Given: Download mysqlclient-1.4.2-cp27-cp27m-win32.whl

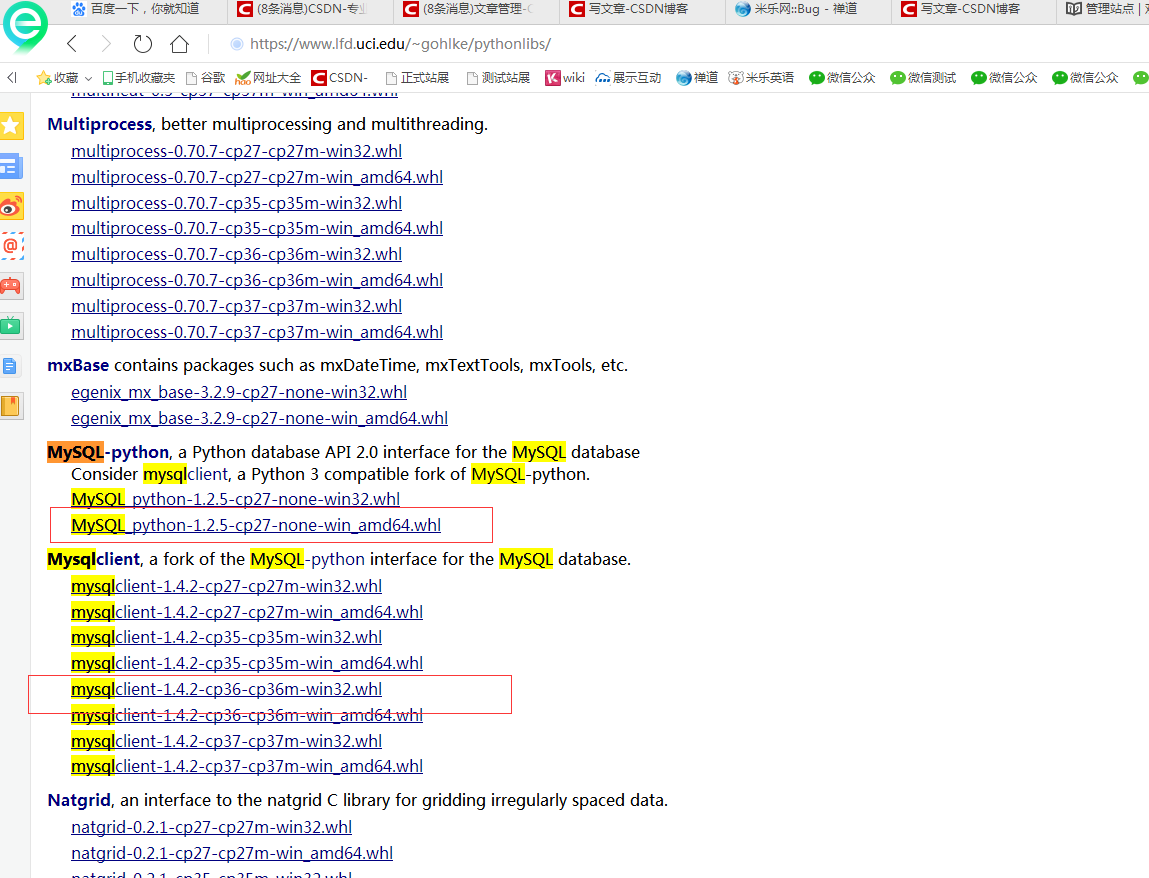Looking at the screenshot, I should (x=226, y=586).
